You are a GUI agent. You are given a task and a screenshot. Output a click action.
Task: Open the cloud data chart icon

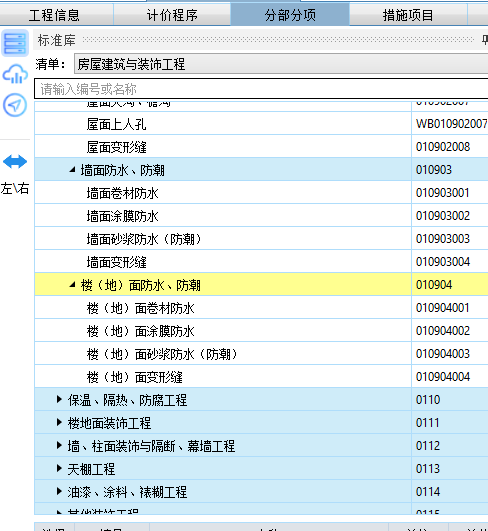click(x=15, y=74)
